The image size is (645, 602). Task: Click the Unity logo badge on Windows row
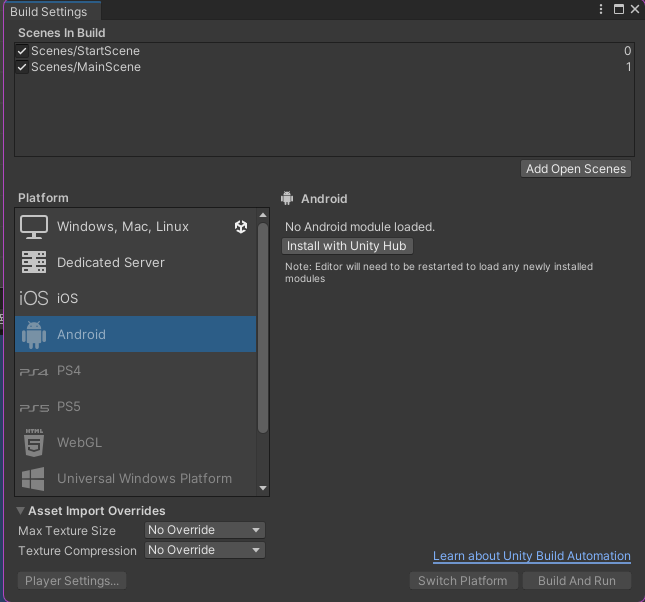point(241,226)
